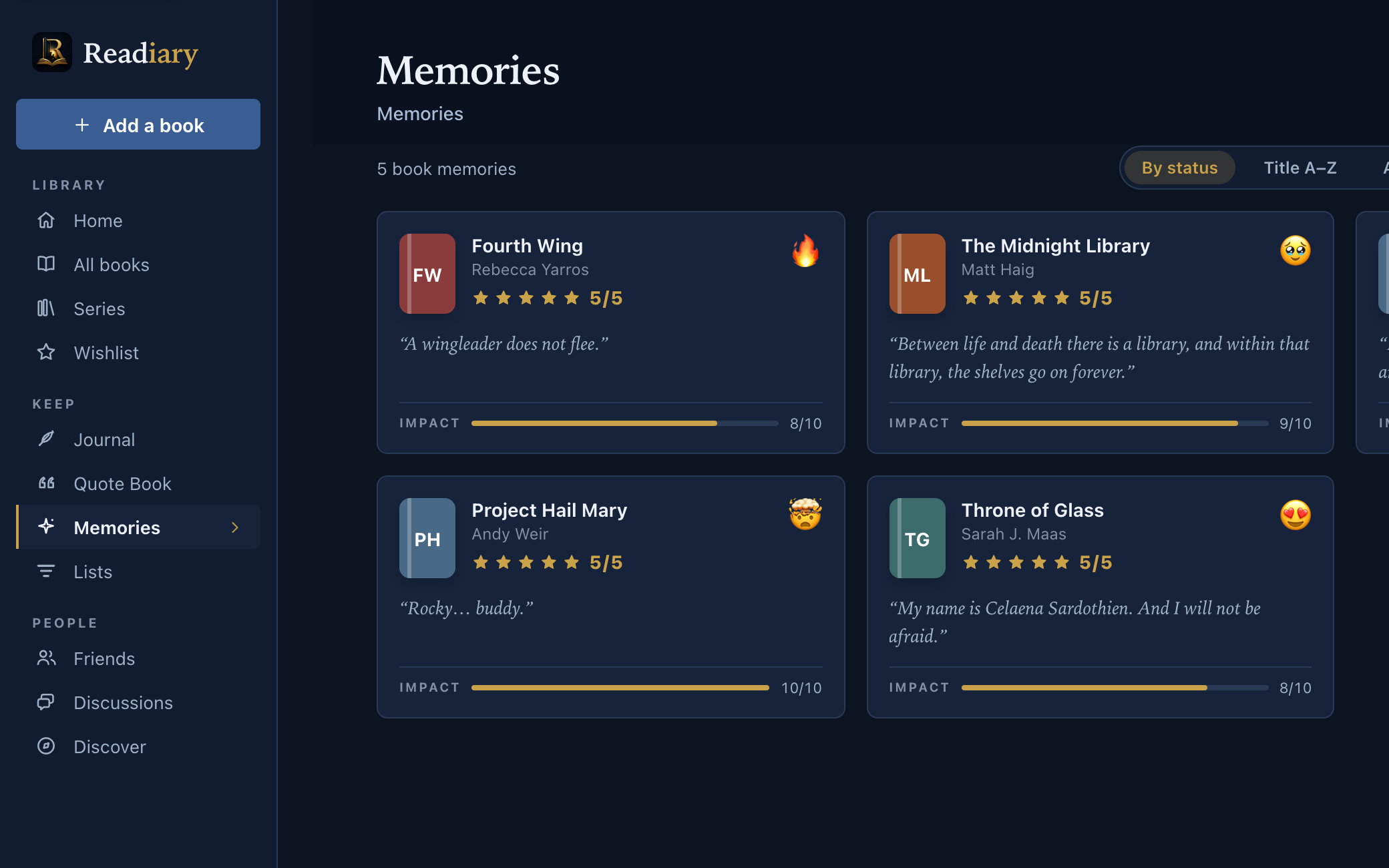Click the Quote Book quotation icon
This screenshot has height=868, width=1389.
[x=46, y=483]
